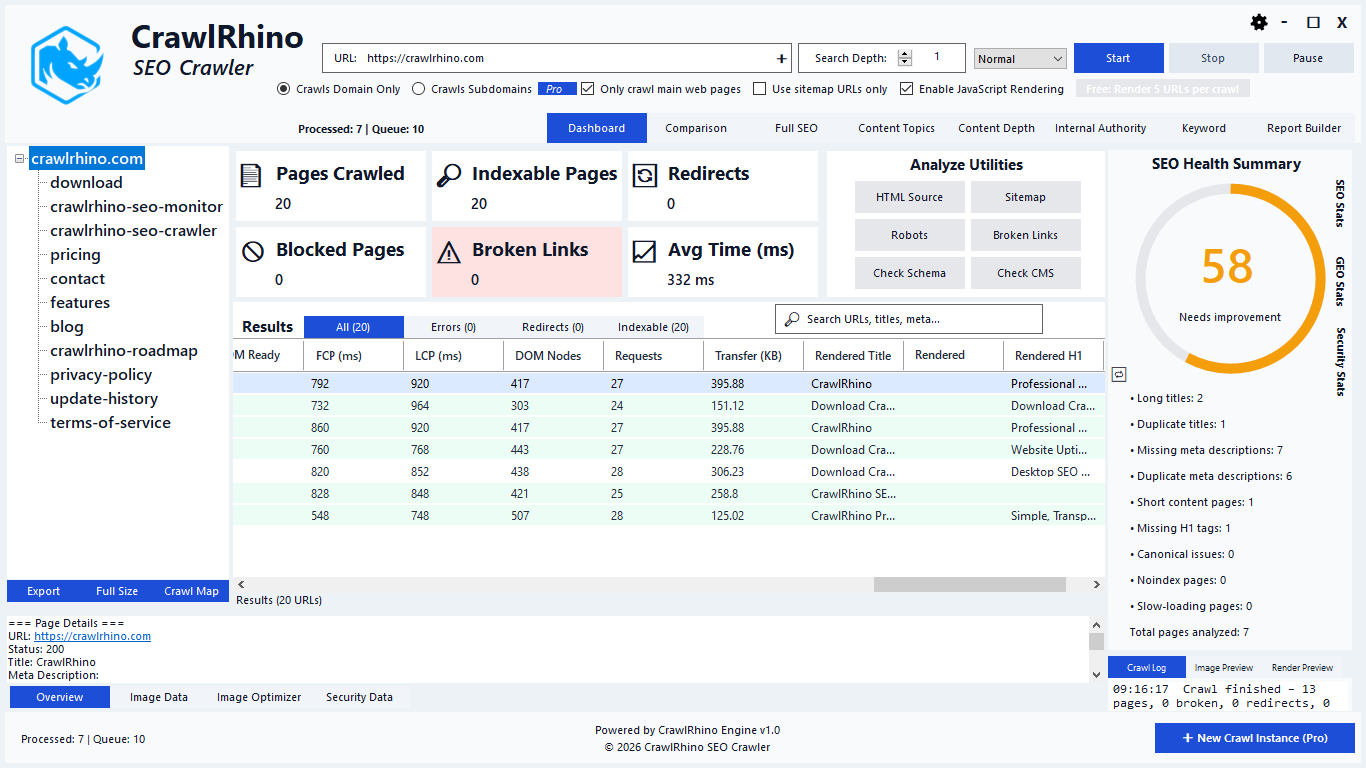
Task: Disable Enable JavaScript Rendering
Action: [905, 89]
